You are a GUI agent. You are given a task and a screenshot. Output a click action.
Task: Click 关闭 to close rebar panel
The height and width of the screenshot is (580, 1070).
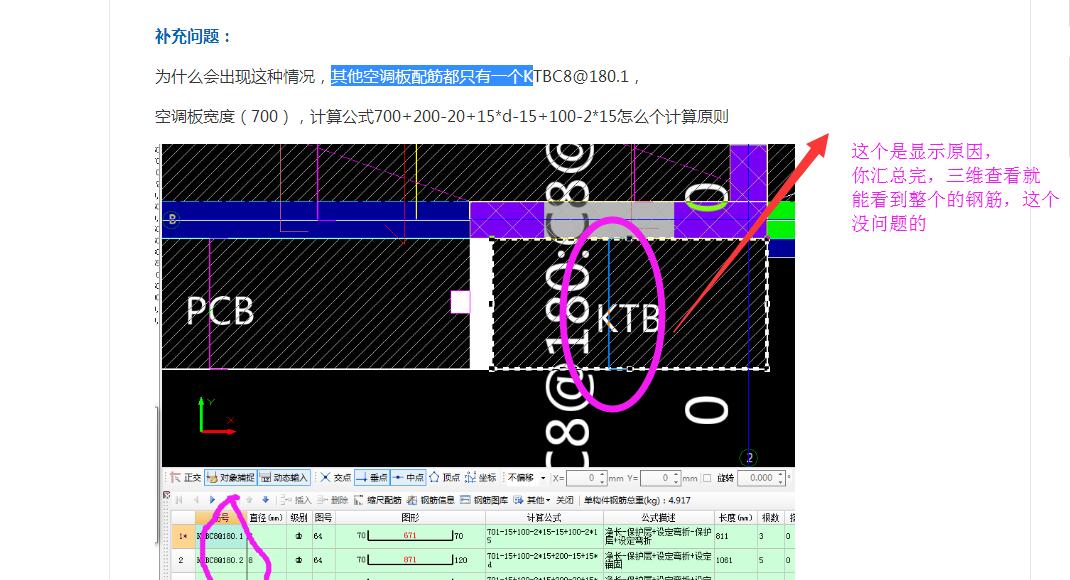564,500
